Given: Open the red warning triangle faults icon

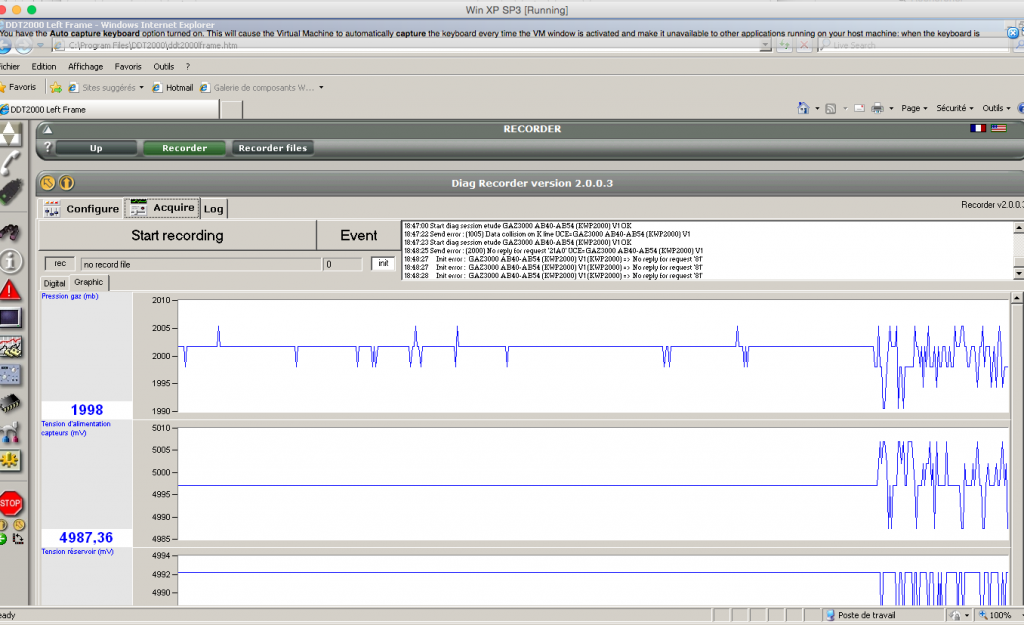Looking at the screenshot, I should (x=10, y=289).
